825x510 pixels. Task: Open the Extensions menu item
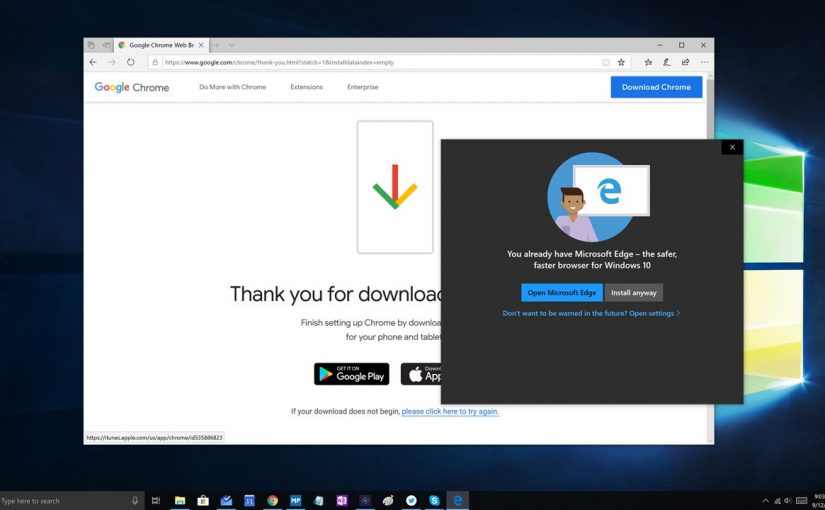point(306,87)
